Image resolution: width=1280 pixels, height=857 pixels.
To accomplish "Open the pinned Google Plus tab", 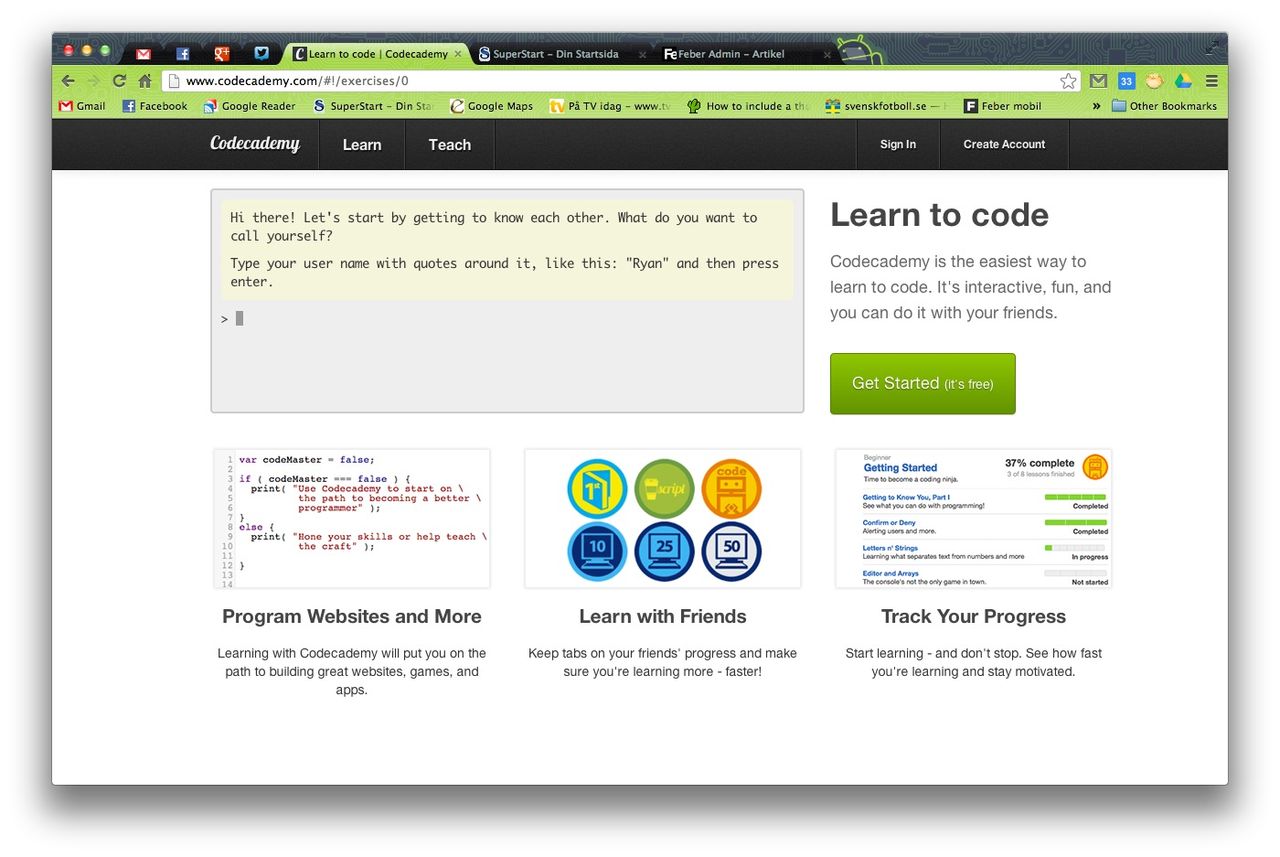I will (222, 54).
